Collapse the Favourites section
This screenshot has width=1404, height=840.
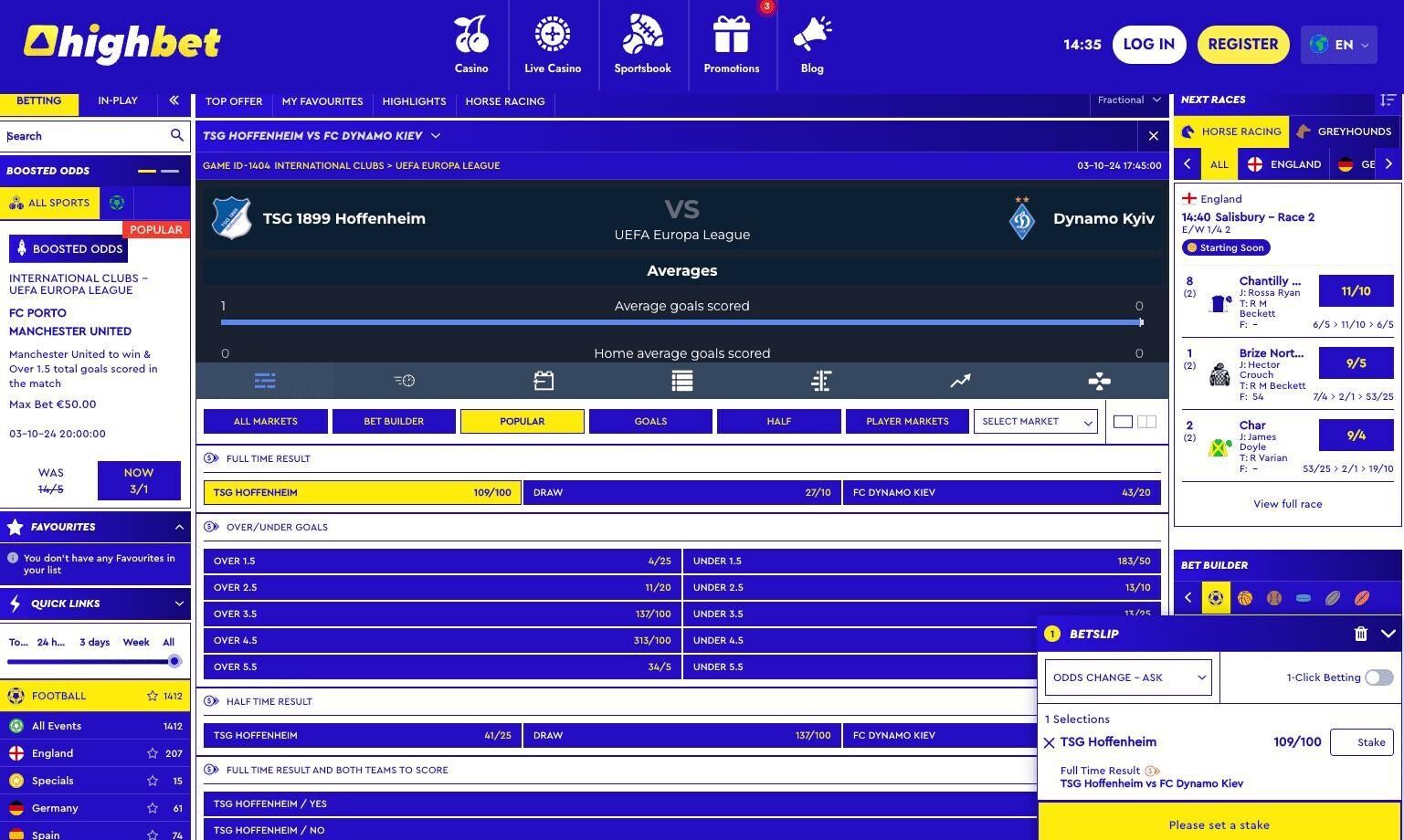click(179, 527)
